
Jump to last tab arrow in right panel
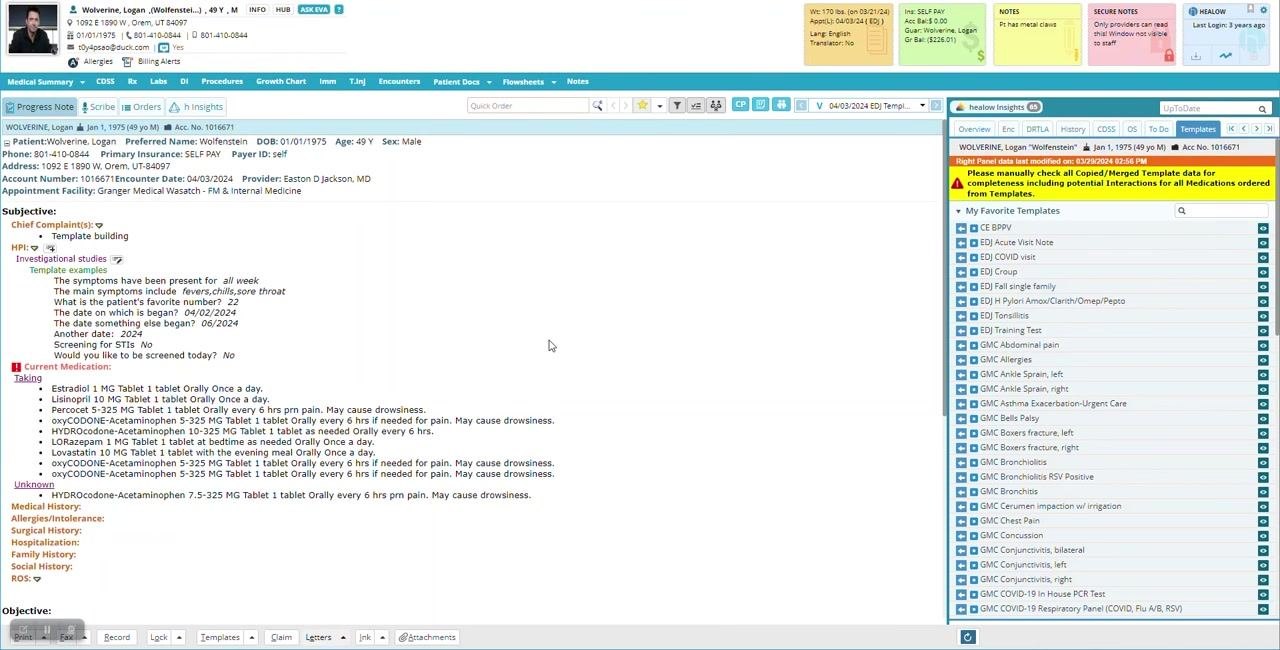(1269, 129)
